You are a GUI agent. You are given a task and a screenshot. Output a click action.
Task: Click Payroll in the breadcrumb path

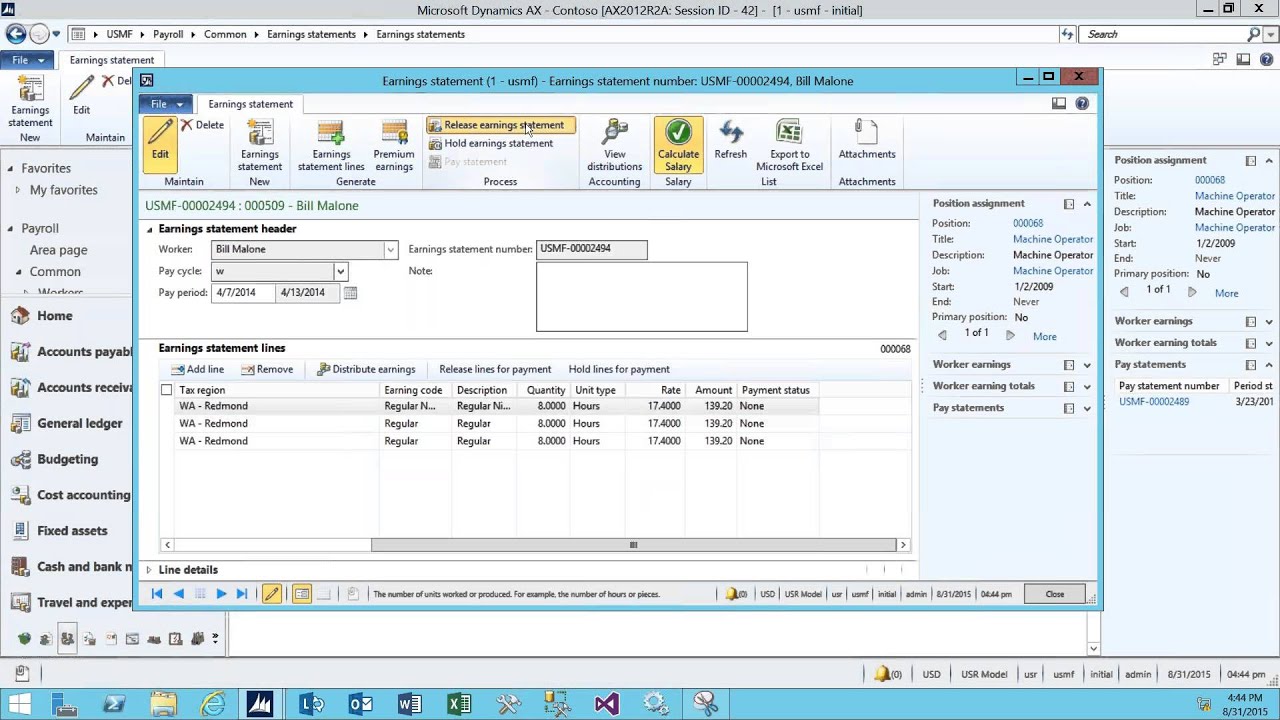pos(168,34)
